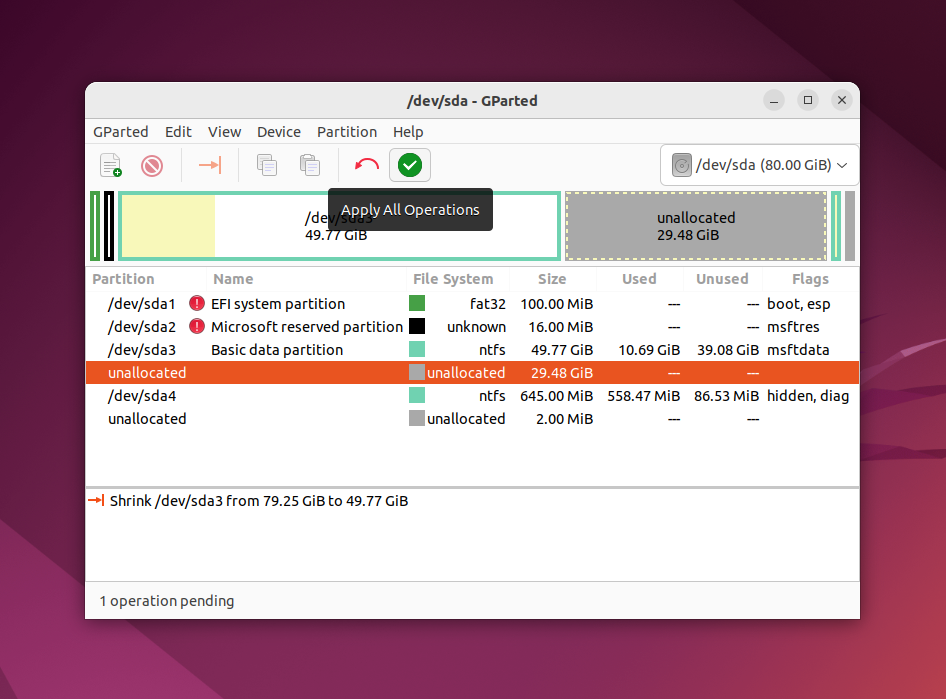
Task: Select the /dev/sda4 ntfs partition row
Action: pyautogui.click(x=472, y=396)
